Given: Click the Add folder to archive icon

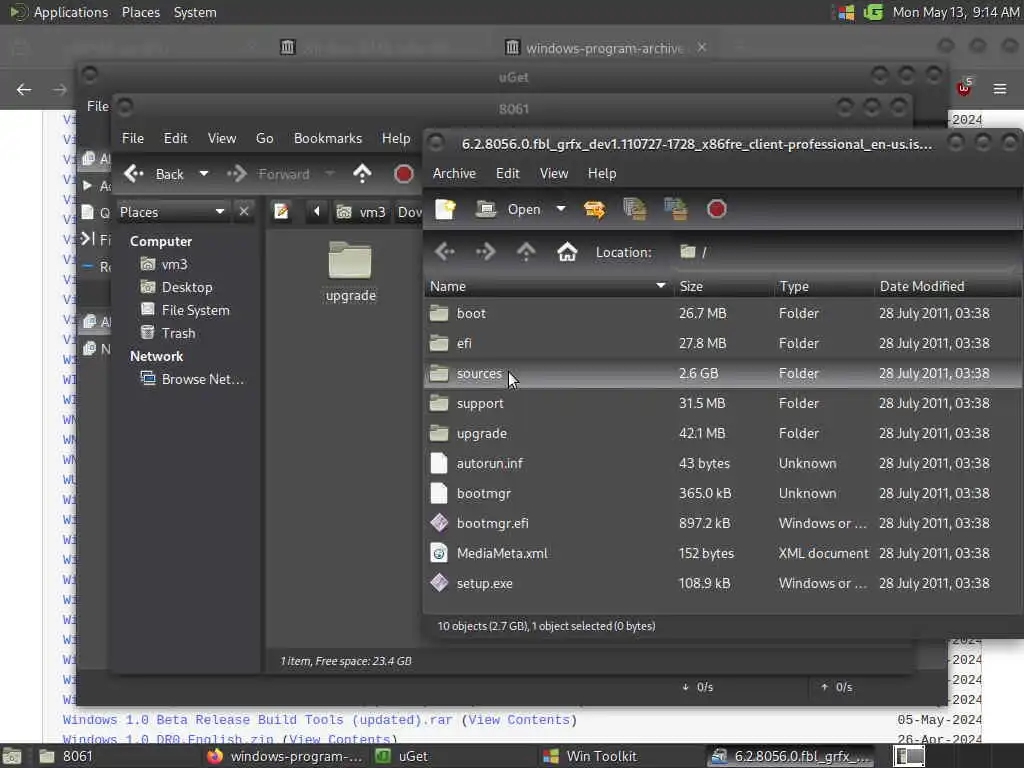Looking at the screenshot, I should pos(676,209).
